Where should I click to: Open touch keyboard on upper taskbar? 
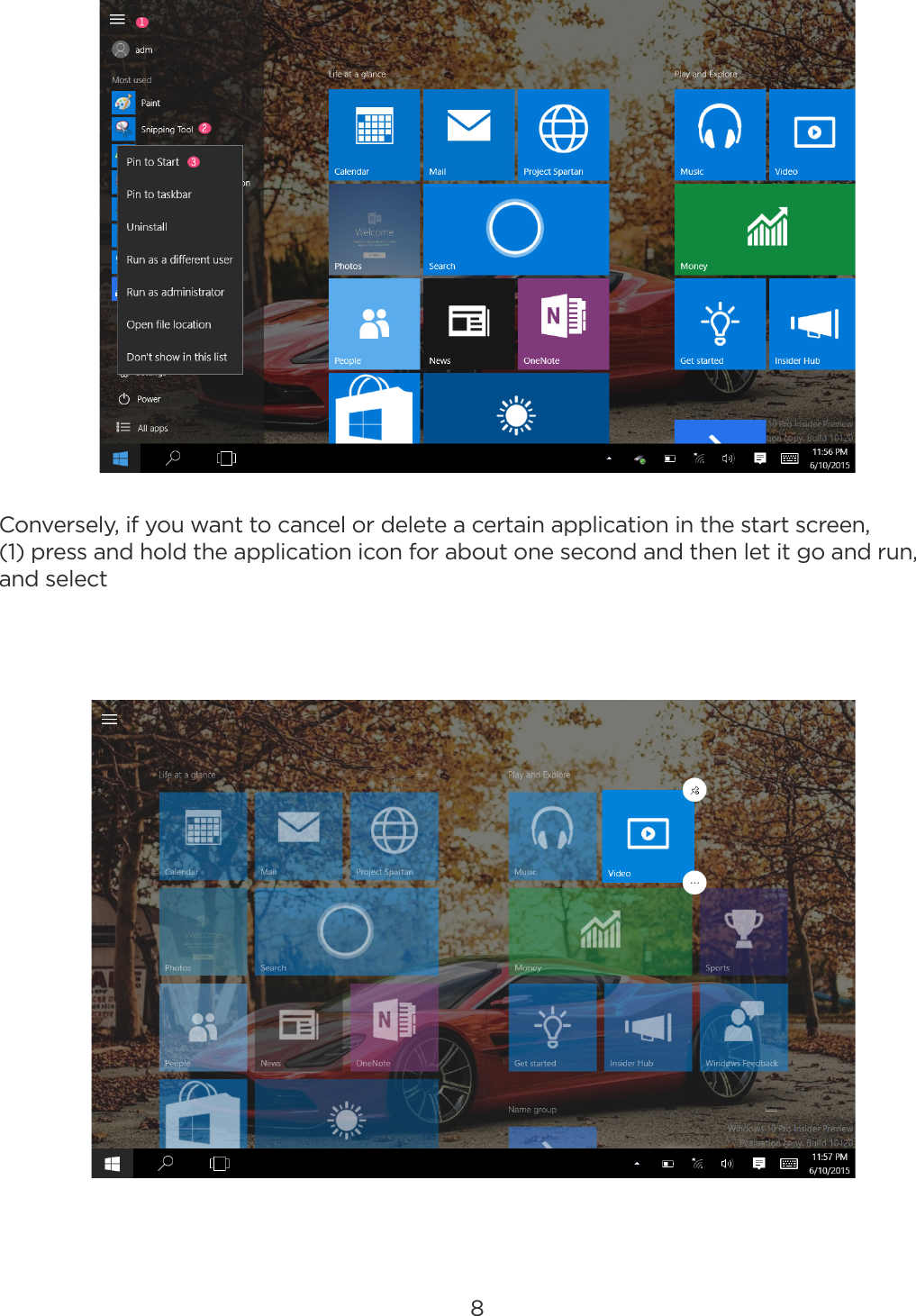click(790, 458)
